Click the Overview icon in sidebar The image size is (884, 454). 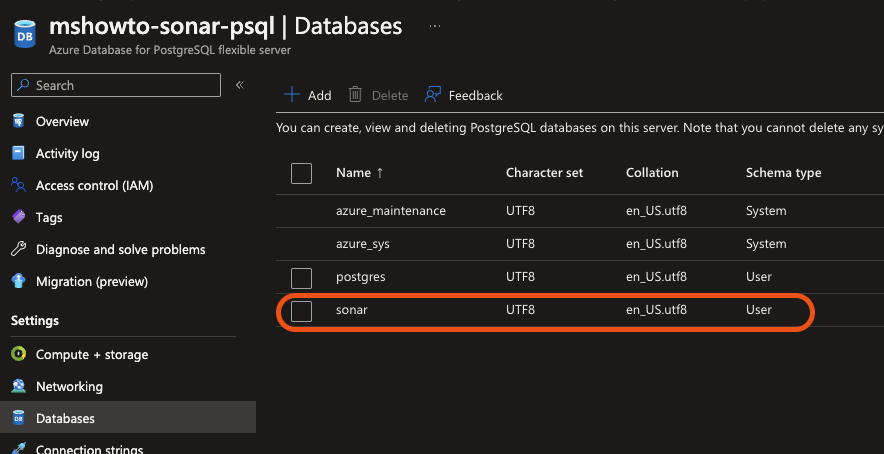point(18,121)
